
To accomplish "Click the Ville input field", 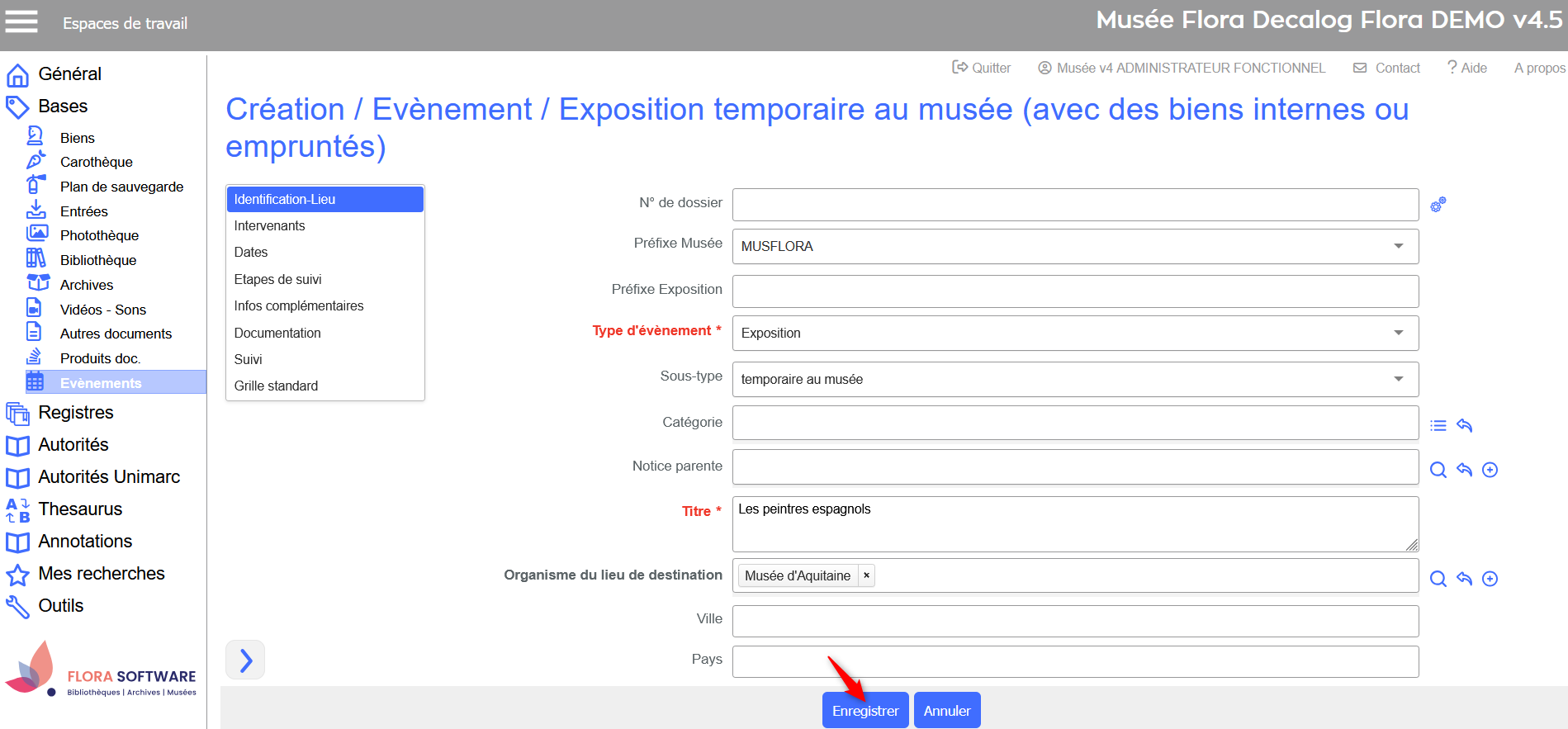I will coord(1074,621).
